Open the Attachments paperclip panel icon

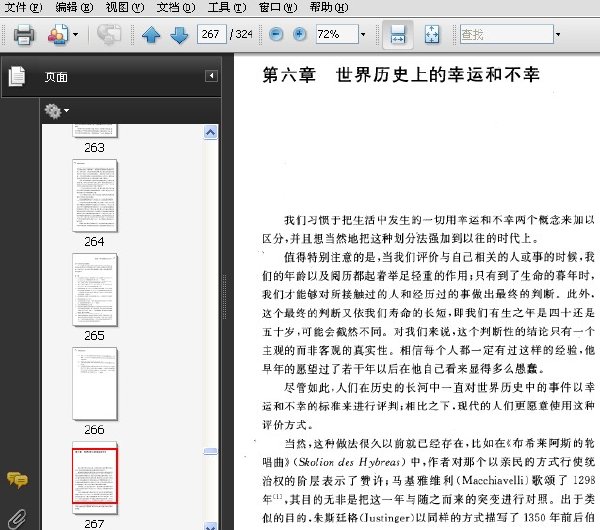coord(17,519)
